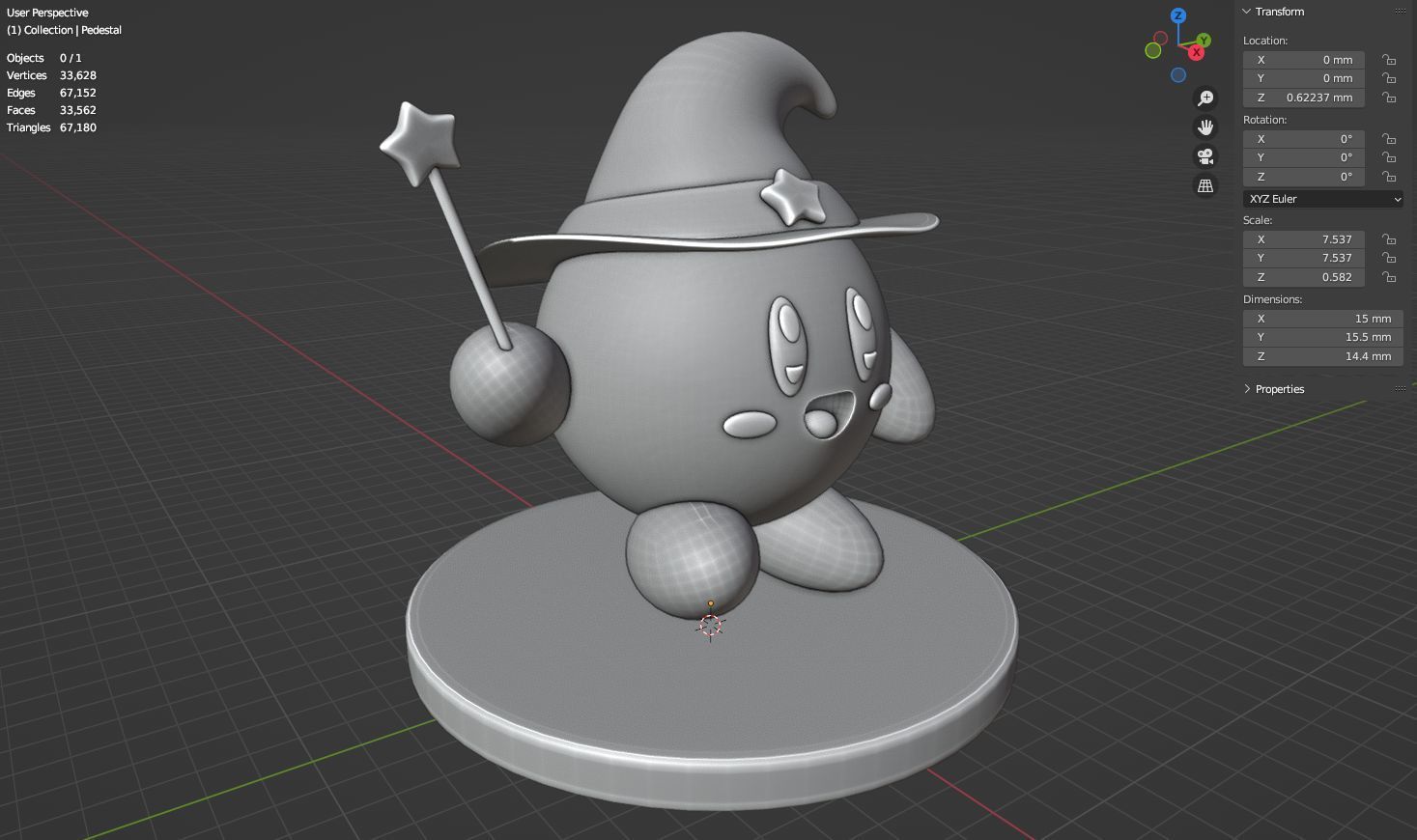Click the Edges count 67,152
The image size is (1417, 840).
coord(78,93)
